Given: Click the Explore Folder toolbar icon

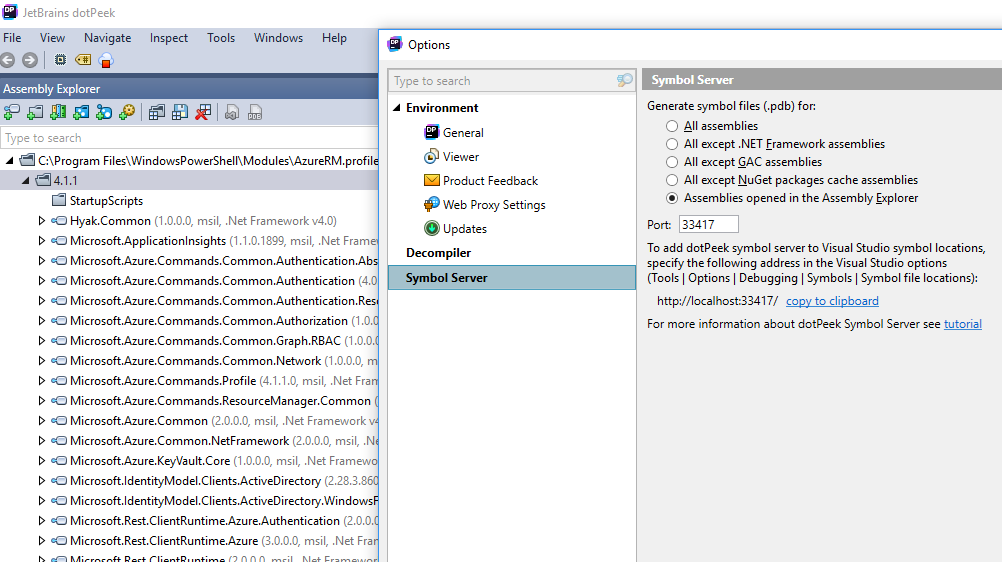Looking at the screenshot, I should (35, 113).
